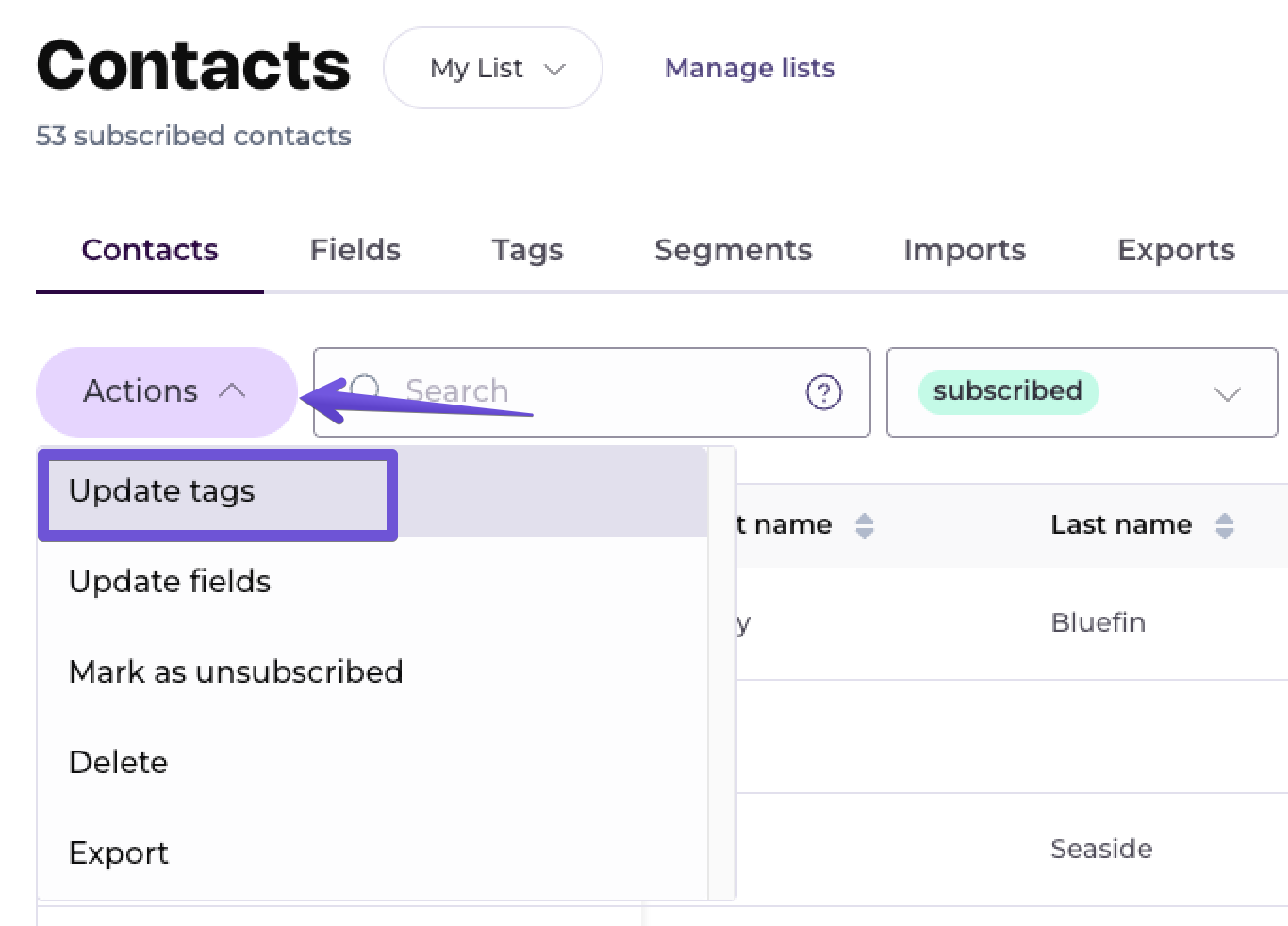Sort by Last name column arrows
The image size is (1288, 926).
point(1224,525)
